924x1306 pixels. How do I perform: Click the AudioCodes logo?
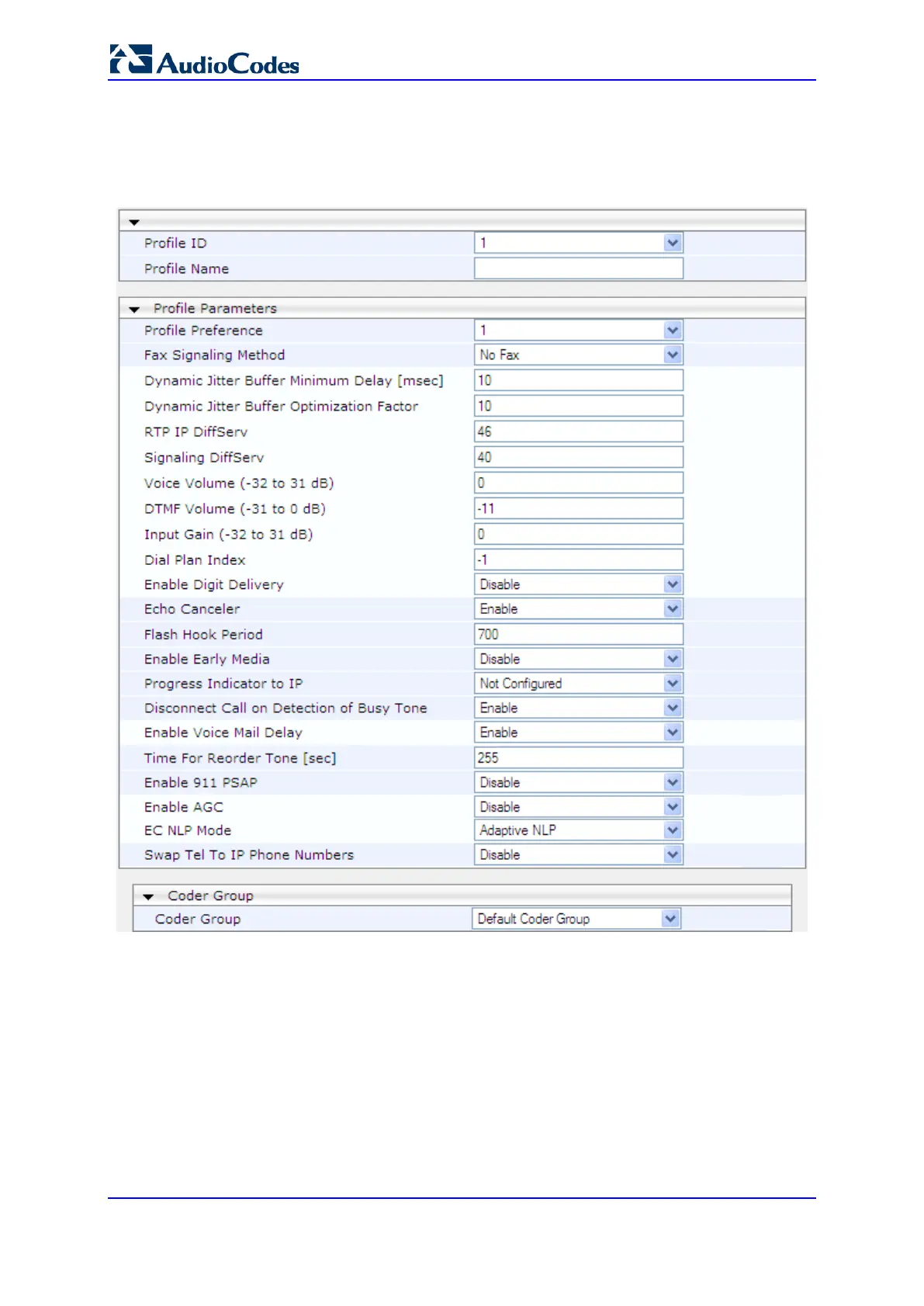(x=204, y=60)
